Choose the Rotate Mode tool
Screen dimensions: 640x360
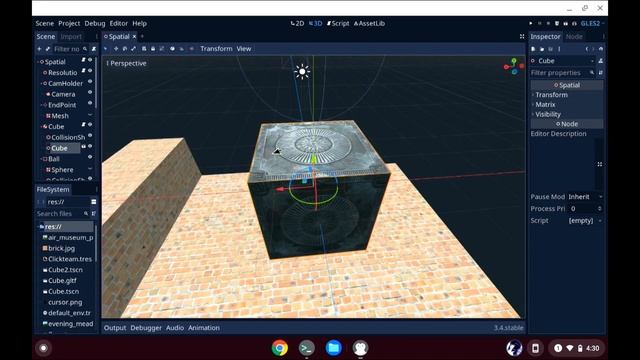[124, 49]
